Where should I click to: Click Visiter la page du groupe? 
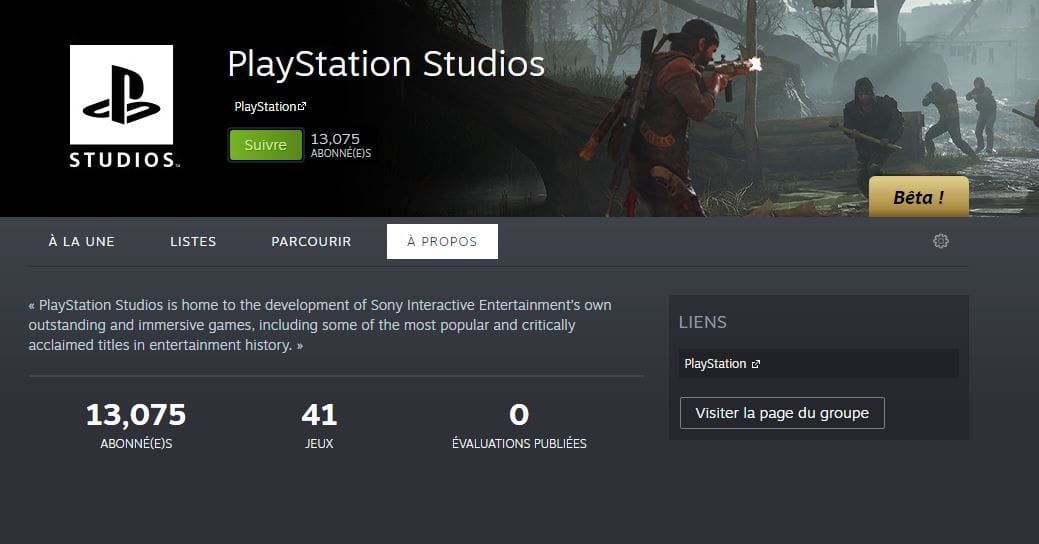click(x=782, y=413)
